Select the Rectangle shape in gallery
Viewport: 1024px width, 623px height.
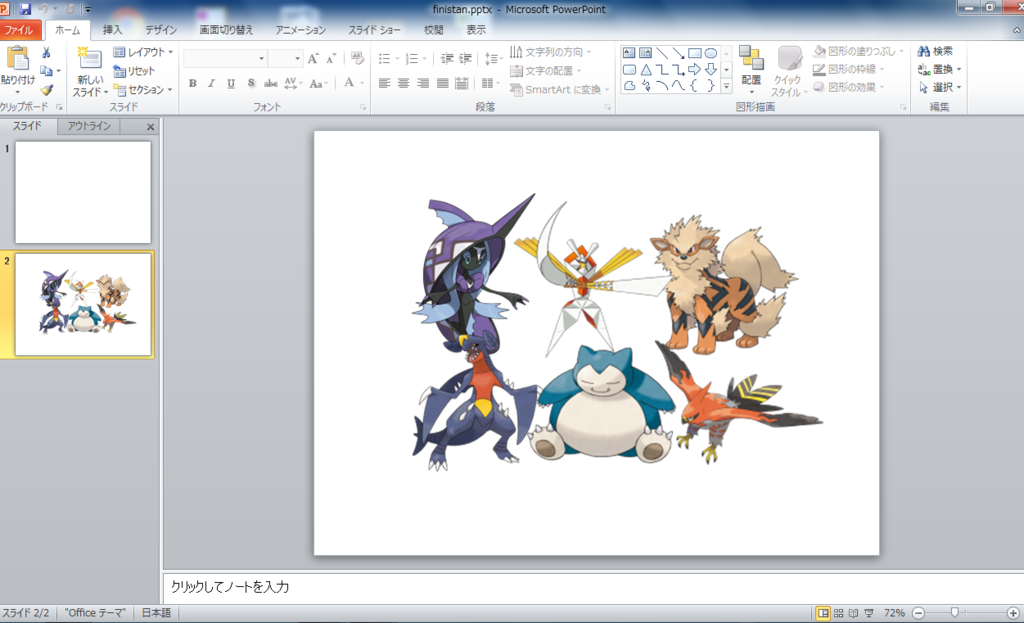pos(695,53)
